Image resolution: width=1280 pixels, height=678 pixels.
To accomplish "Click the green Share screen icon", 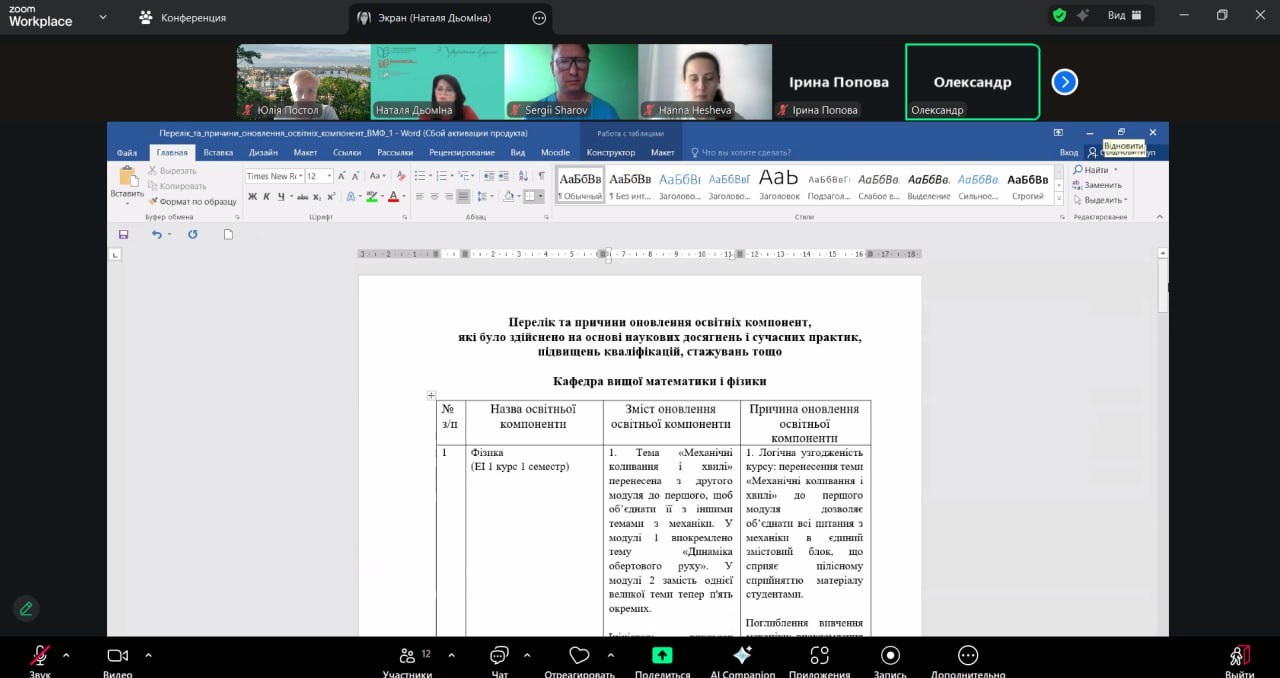I will click(662, 656).
